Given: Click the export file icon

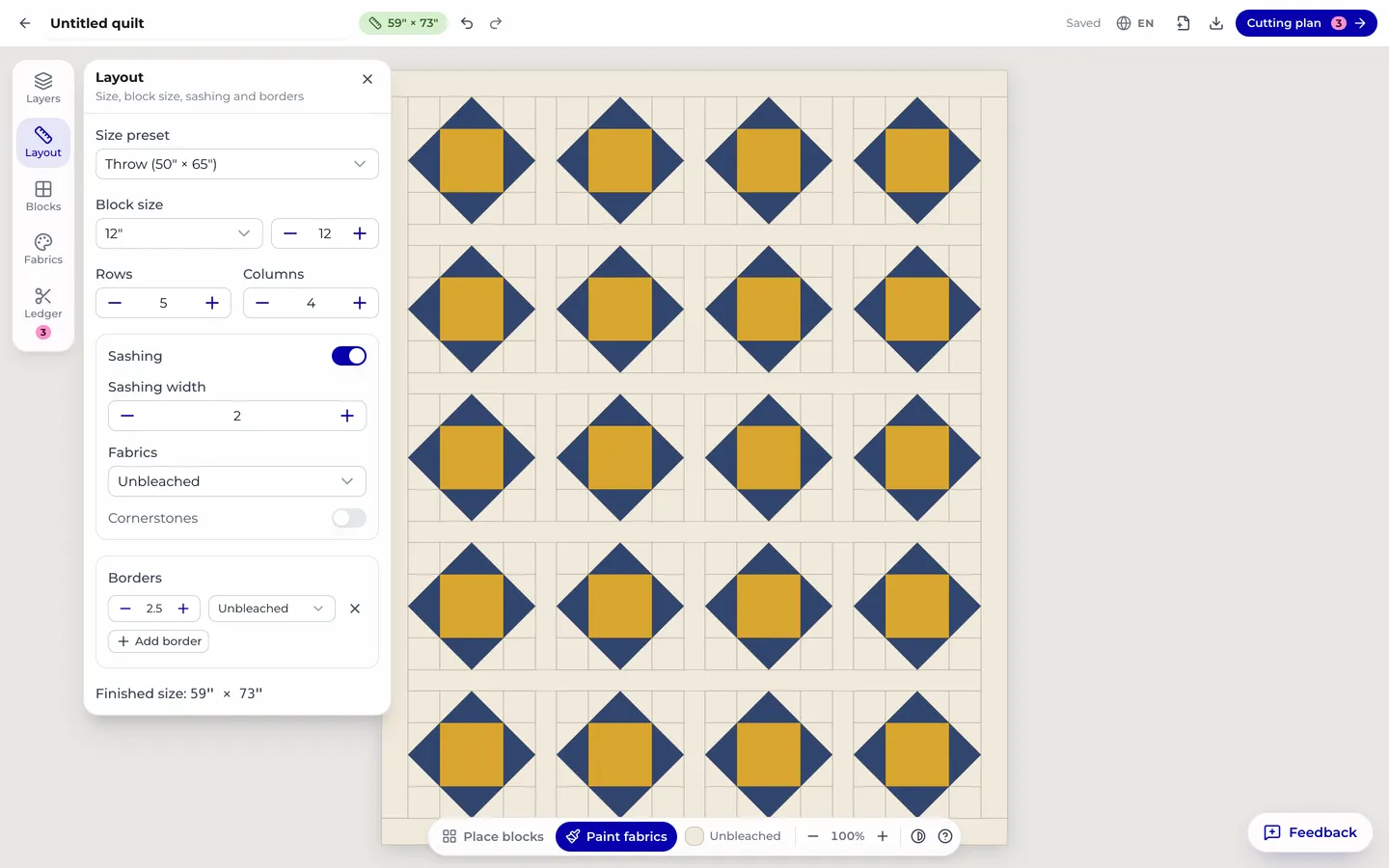Looking at the screenshot, I should [x=1184, y=23].
